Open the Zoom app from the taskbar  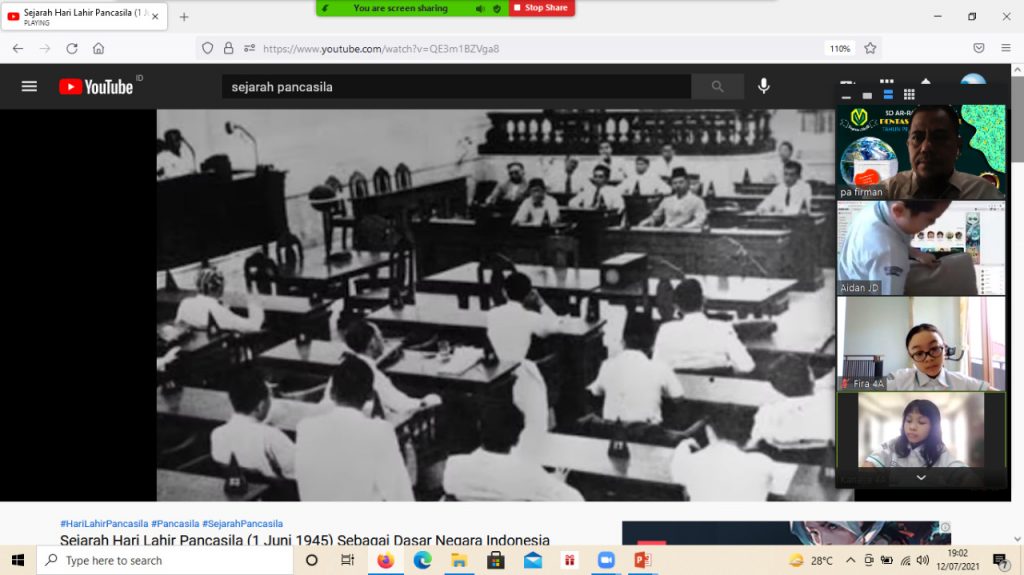[x=605, y=560]
